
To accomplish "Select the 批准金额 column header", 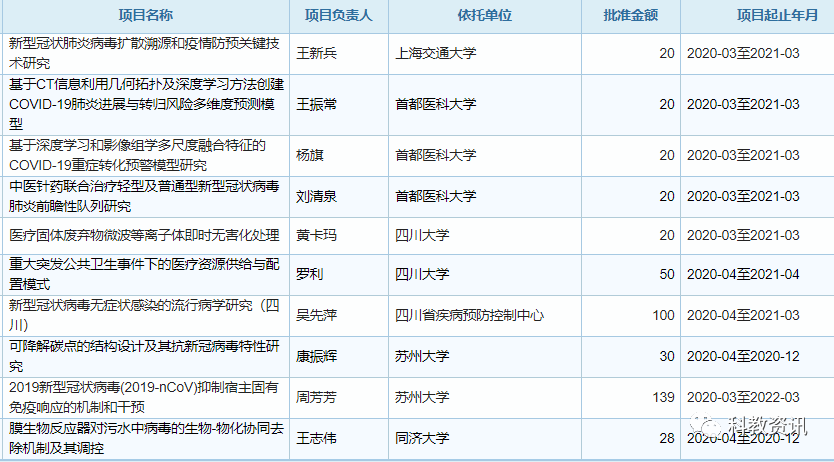I will [x=629, y=16].
